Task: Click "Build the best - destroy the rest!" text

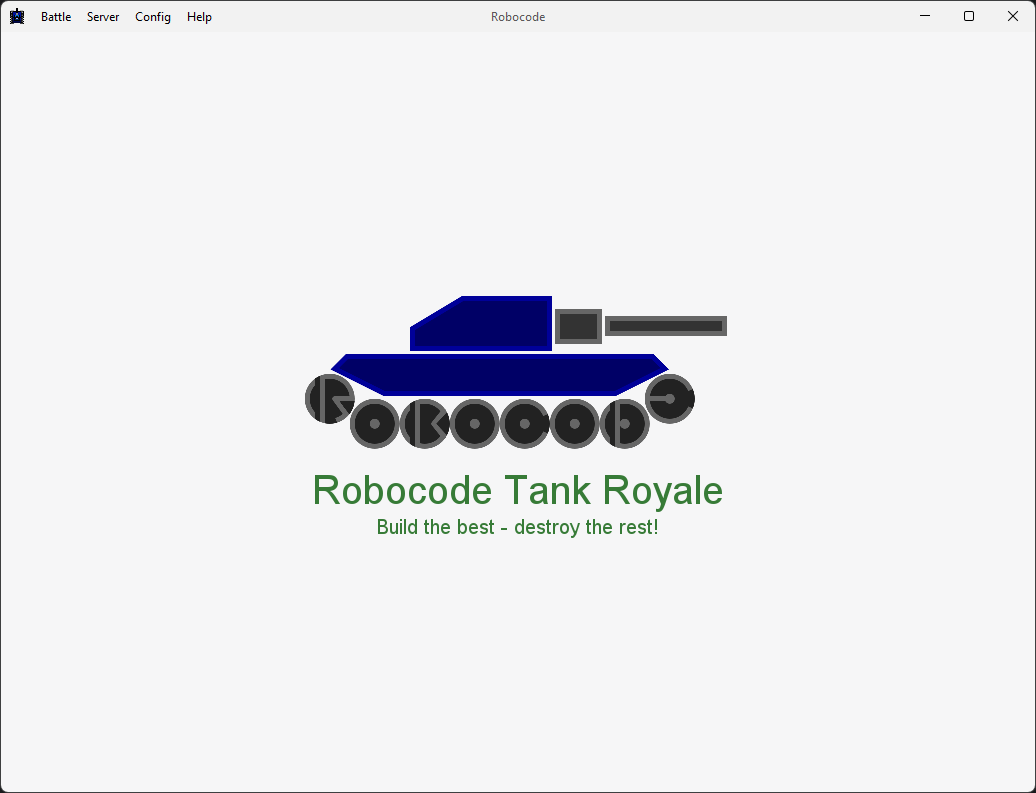Action: (x=517, y=527)
